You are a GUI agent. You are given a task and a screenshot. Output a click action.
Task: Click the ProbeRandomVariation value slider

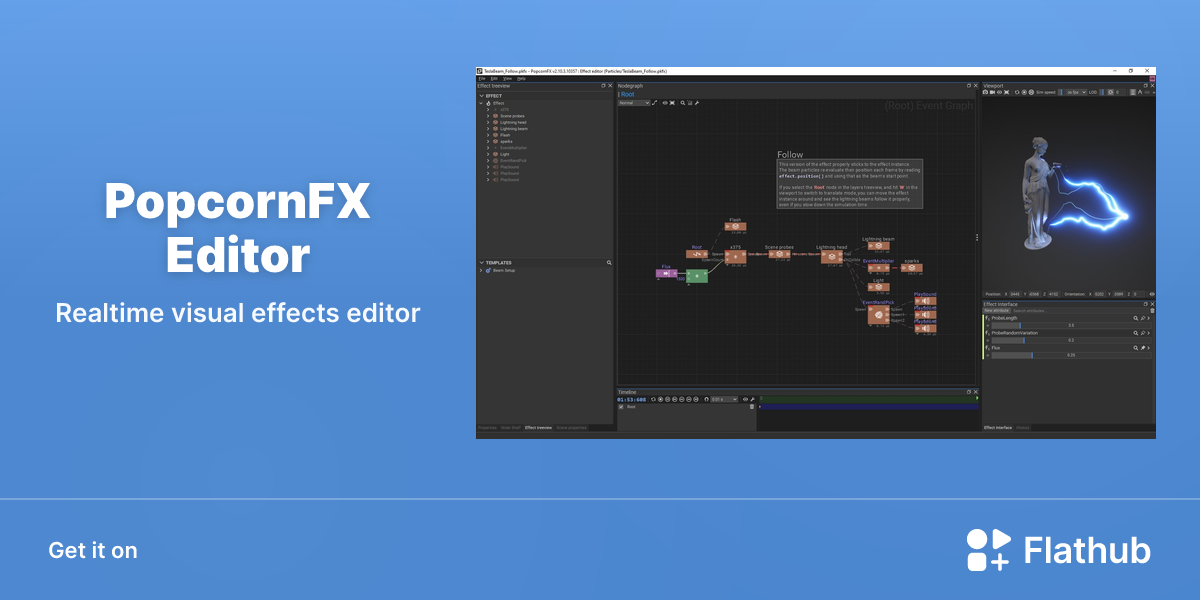tap(1071, 340)
